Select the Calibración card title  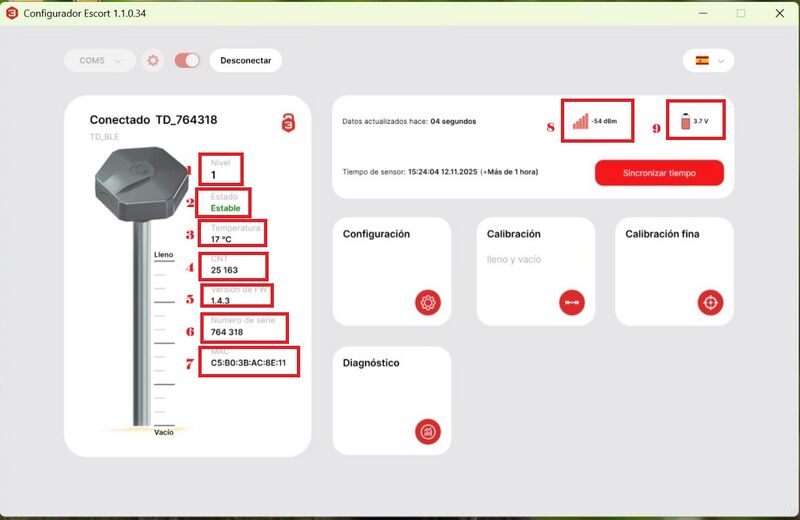tap(513, 234)
